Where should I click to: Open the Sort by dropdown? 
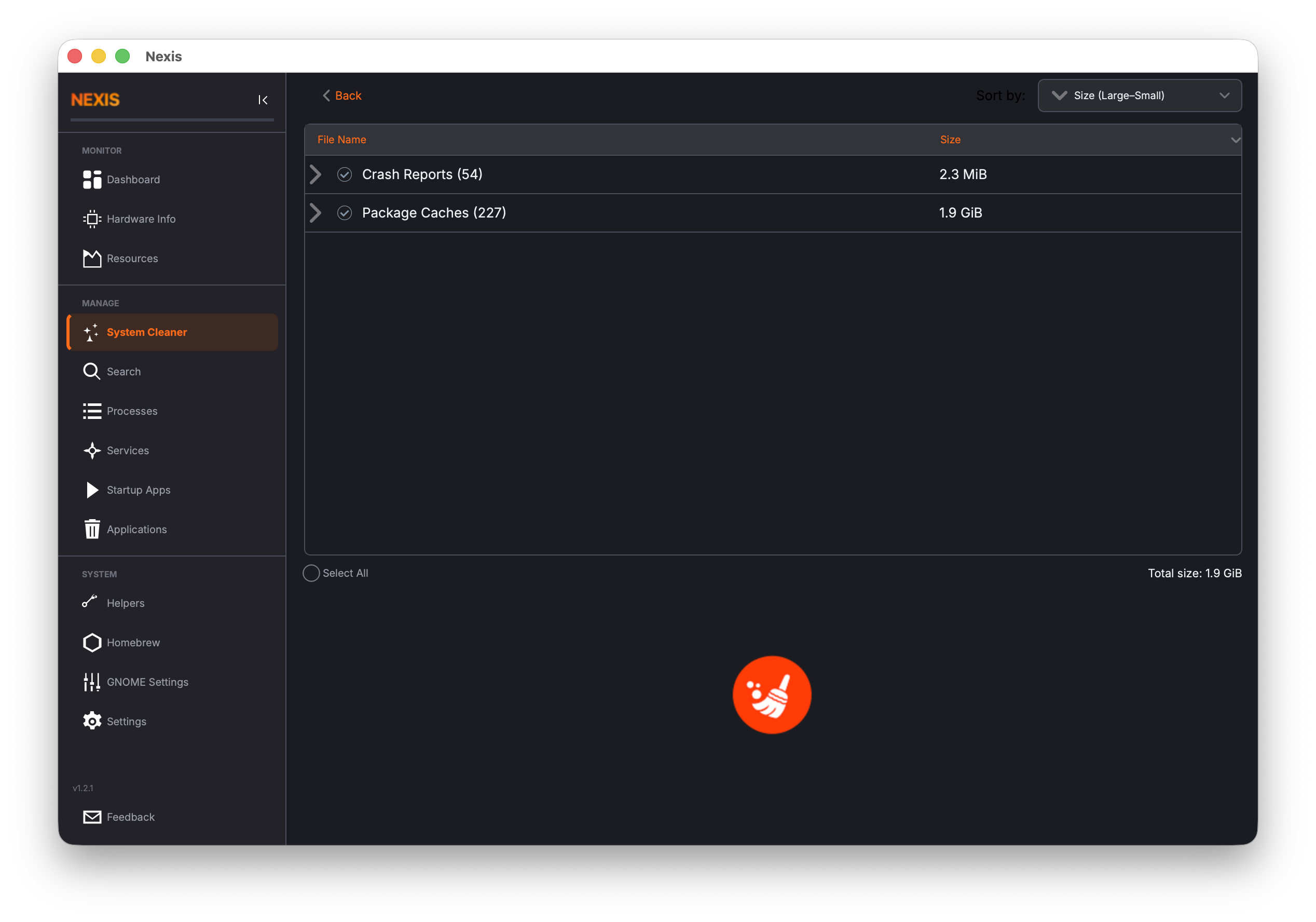(x=1139, y=95)
